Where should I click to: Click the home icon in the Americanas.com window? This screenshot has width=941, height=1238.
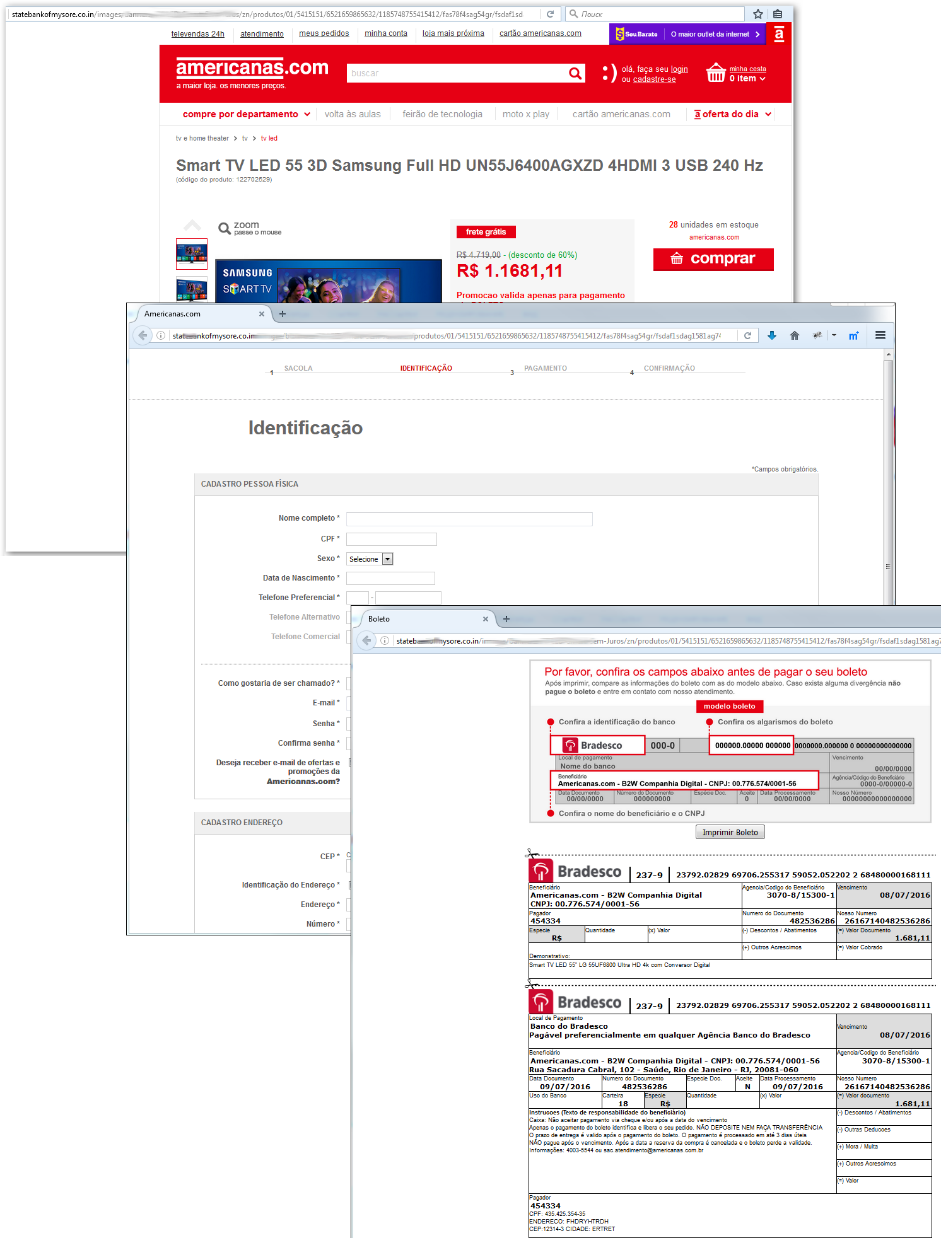coord(795,336)
